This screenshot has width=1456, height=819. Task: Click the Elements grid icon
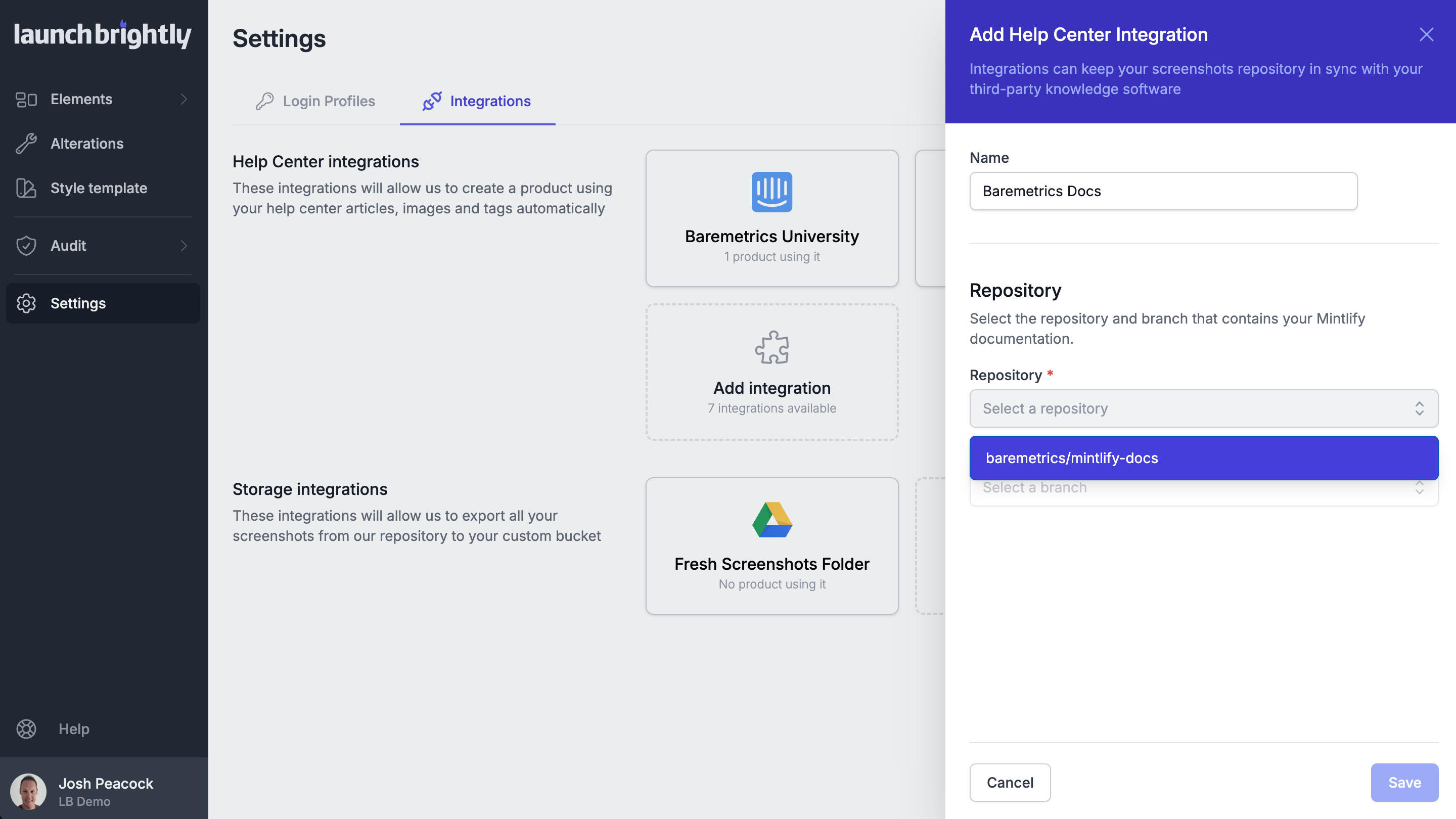click(x=26, y=100)
